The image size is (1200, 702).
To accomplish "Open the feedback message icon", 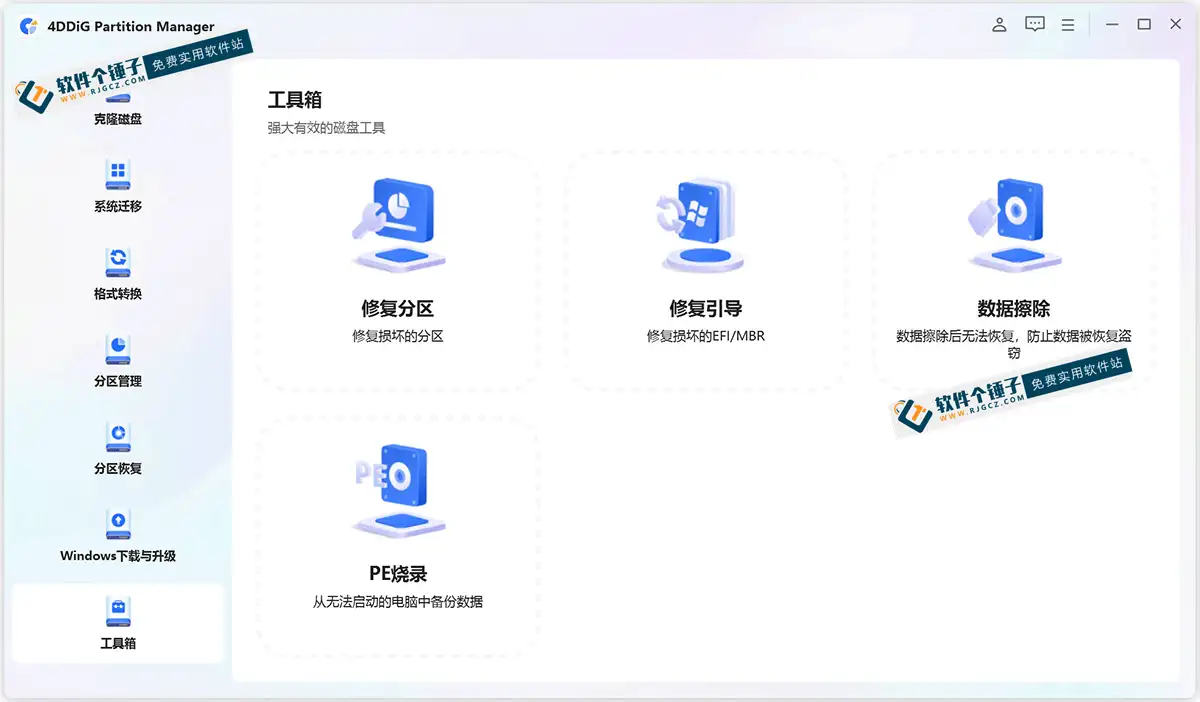I will point(1035,25).
